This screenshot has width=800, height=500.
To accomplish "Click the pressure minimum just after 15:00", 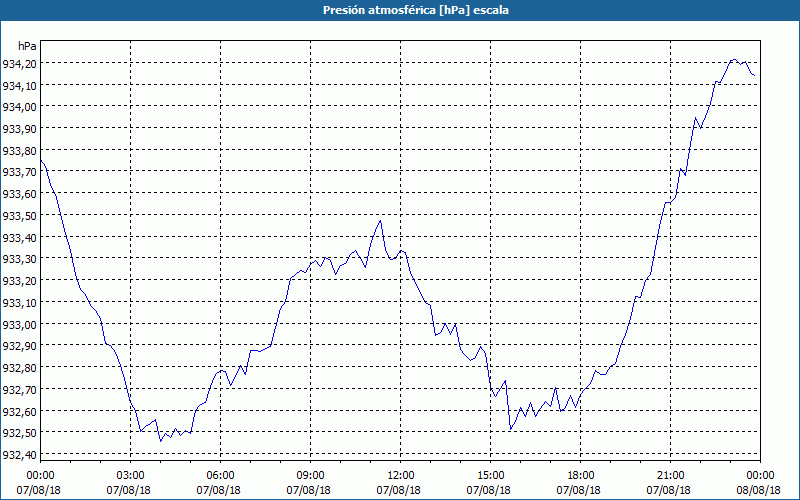I will coord(510,430).
